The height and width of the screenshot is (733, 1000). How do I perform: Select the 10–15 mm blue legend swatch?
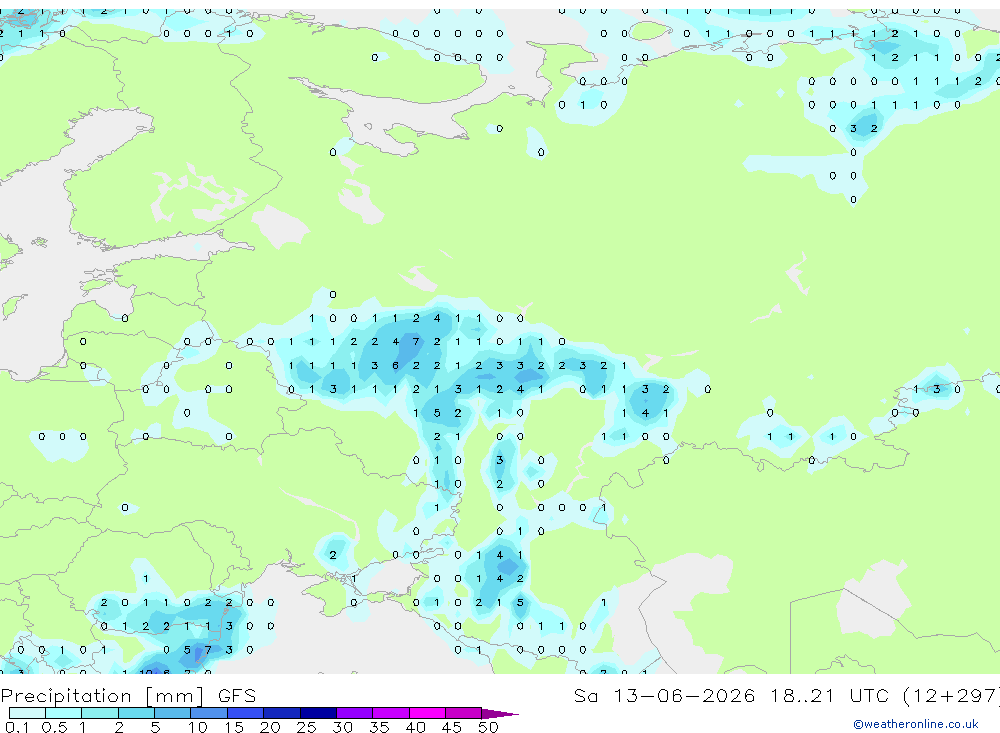click(209, 713)
